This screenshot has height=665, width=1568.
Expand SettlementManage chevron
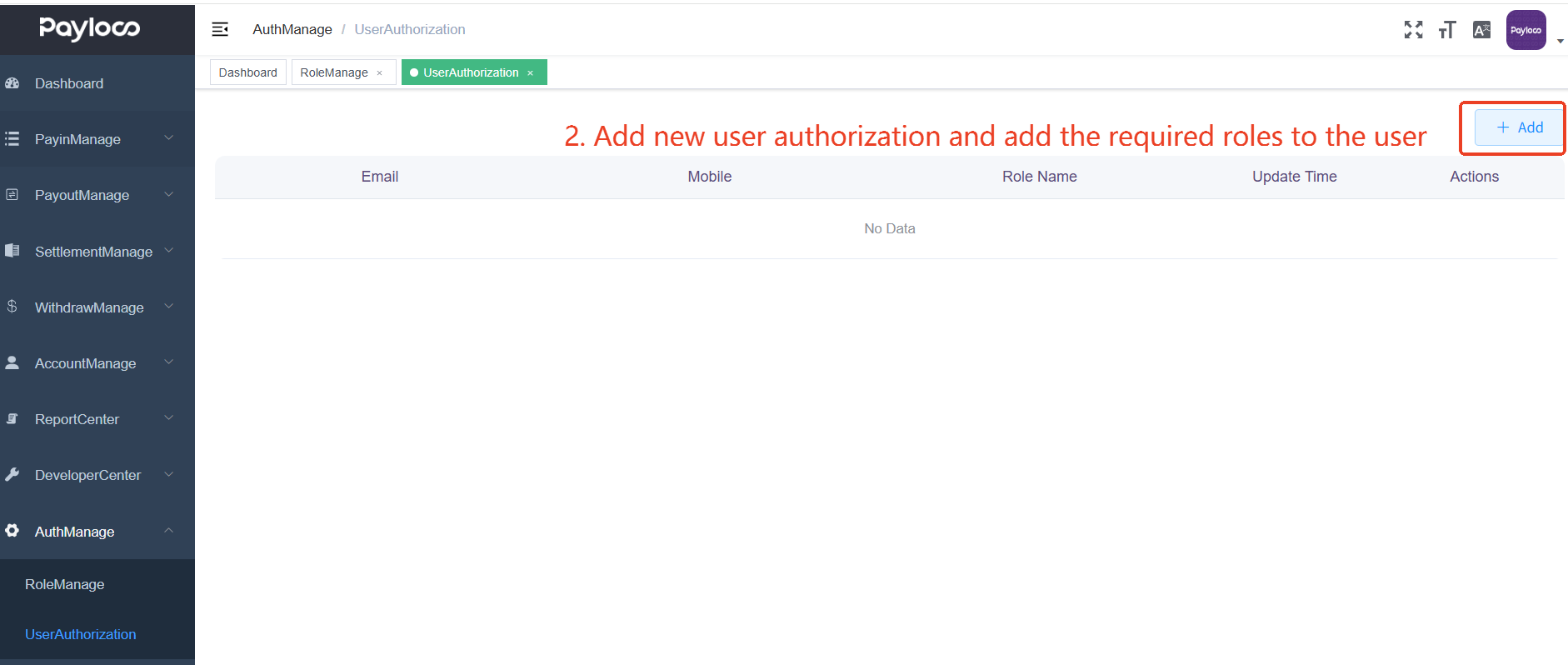[x=169, y=250]
